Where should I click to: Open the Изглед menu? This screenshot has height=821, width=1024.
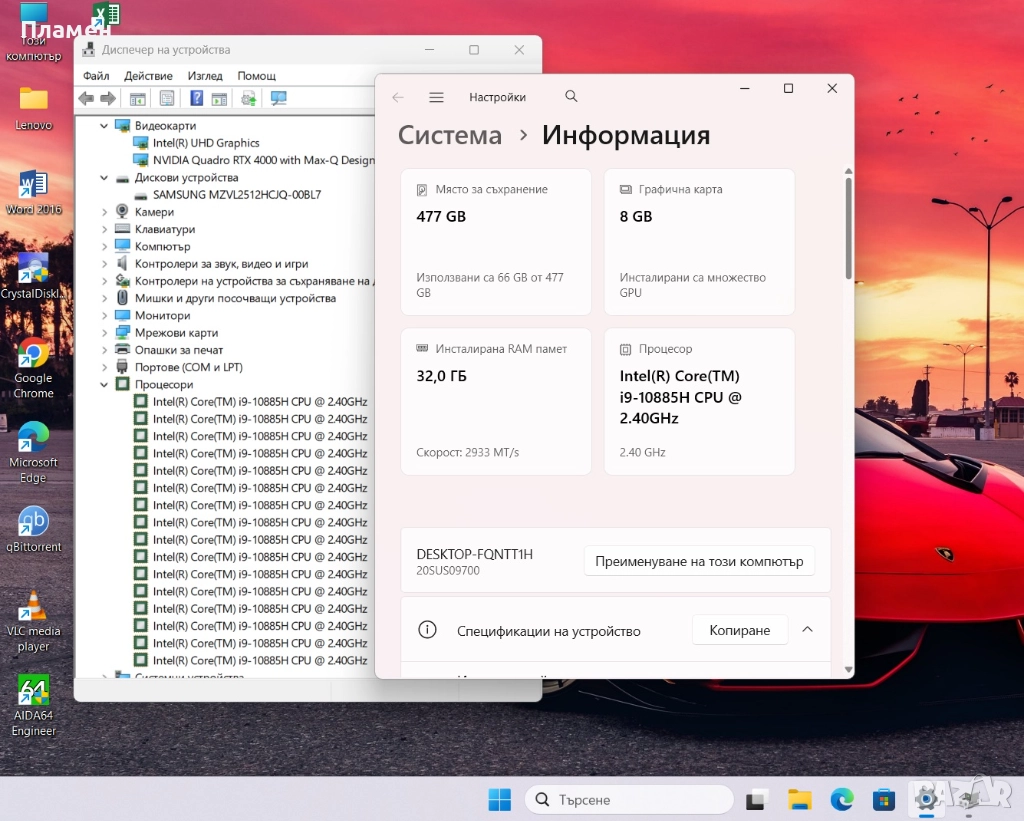205,76
